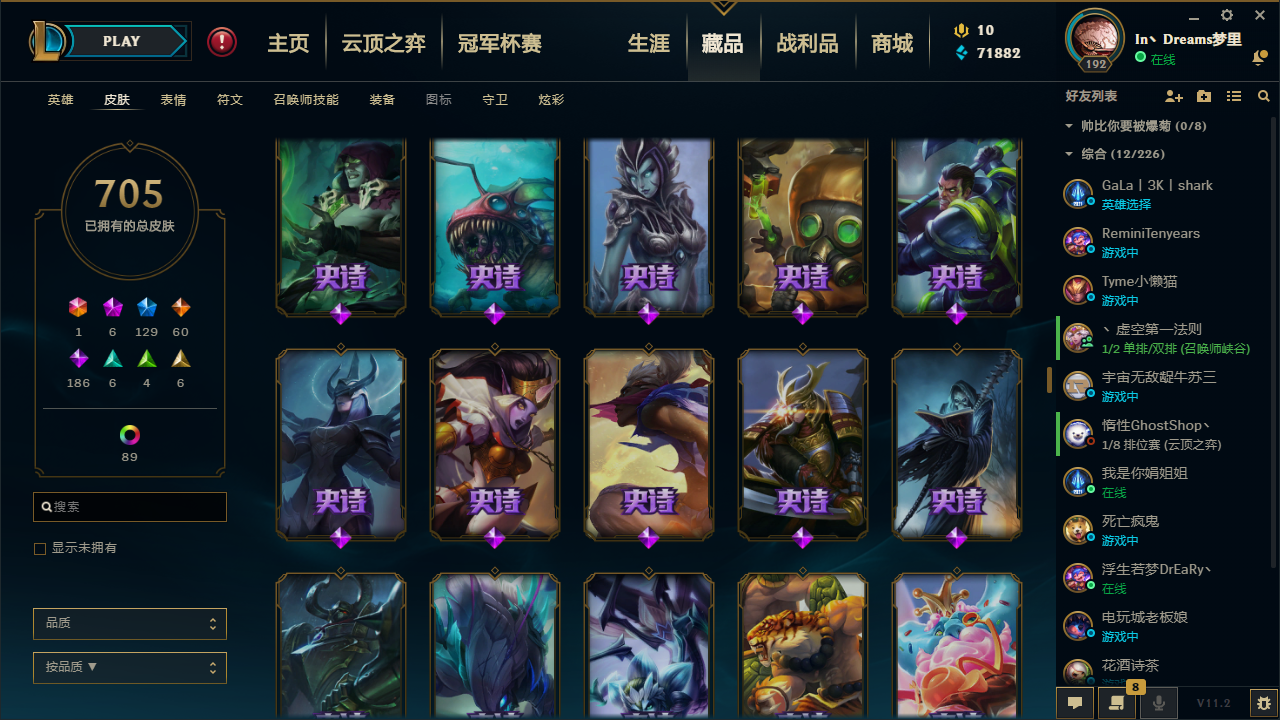Search friends with the magnifier icon
1280x720 pixels.
click(1264, 96)
